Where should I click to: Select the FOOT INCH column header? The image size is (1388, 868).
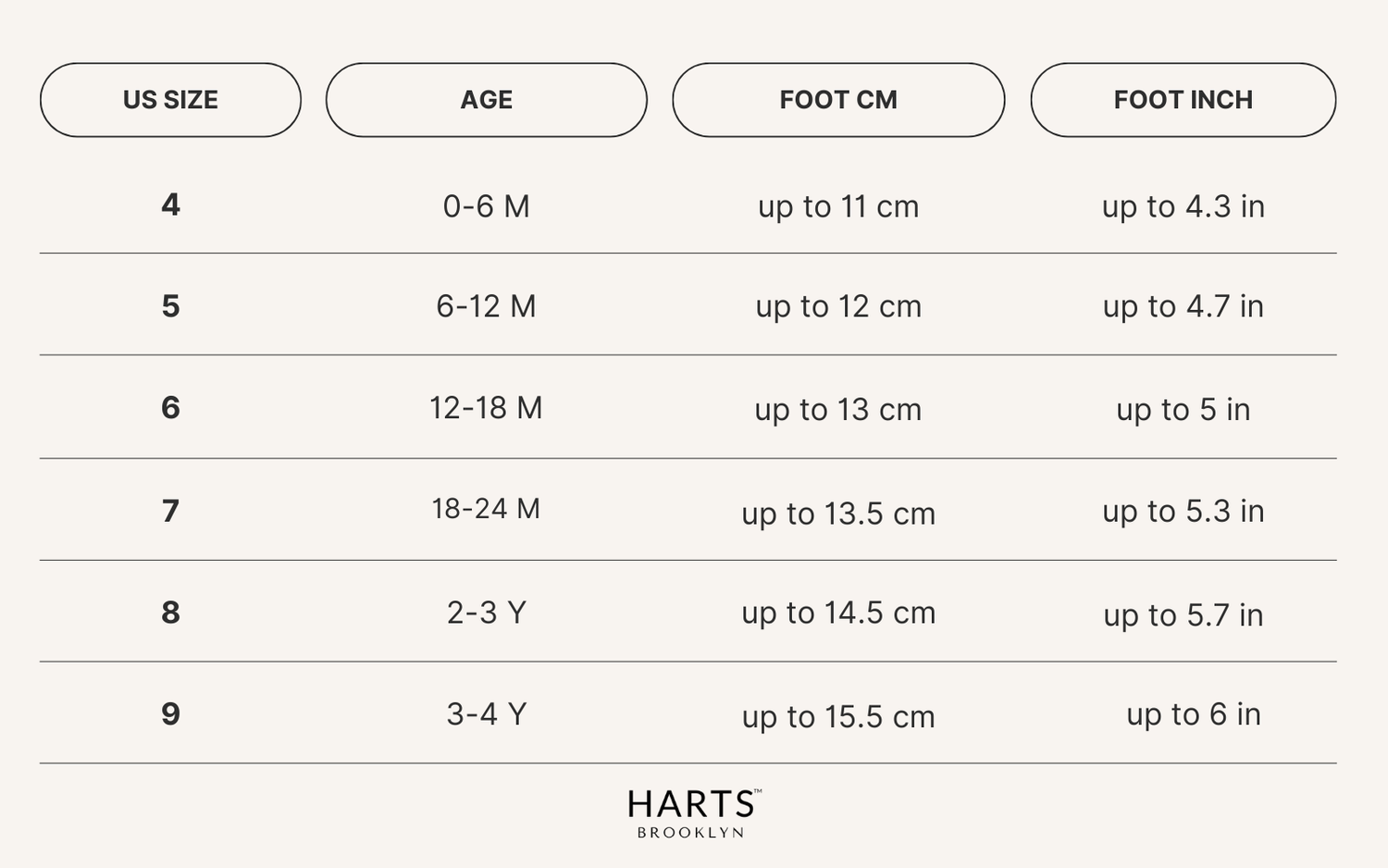click(x=1183, y=100)
